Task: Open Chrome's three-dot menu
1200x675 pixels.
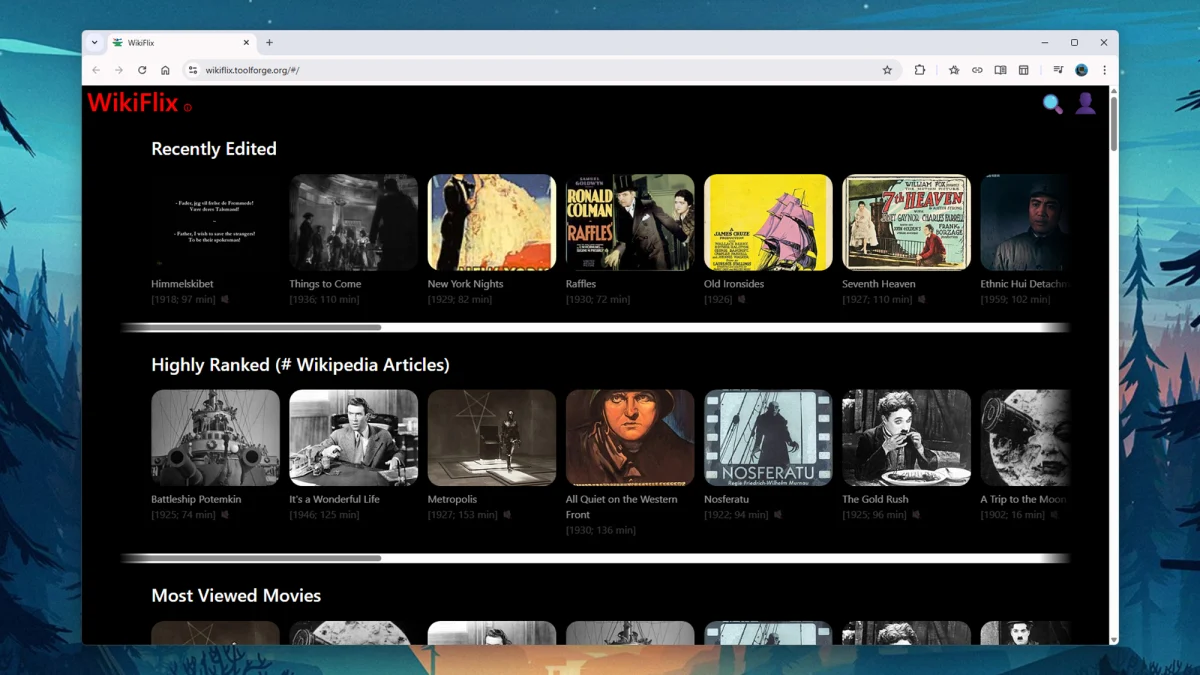Action: click(1104, 70)
